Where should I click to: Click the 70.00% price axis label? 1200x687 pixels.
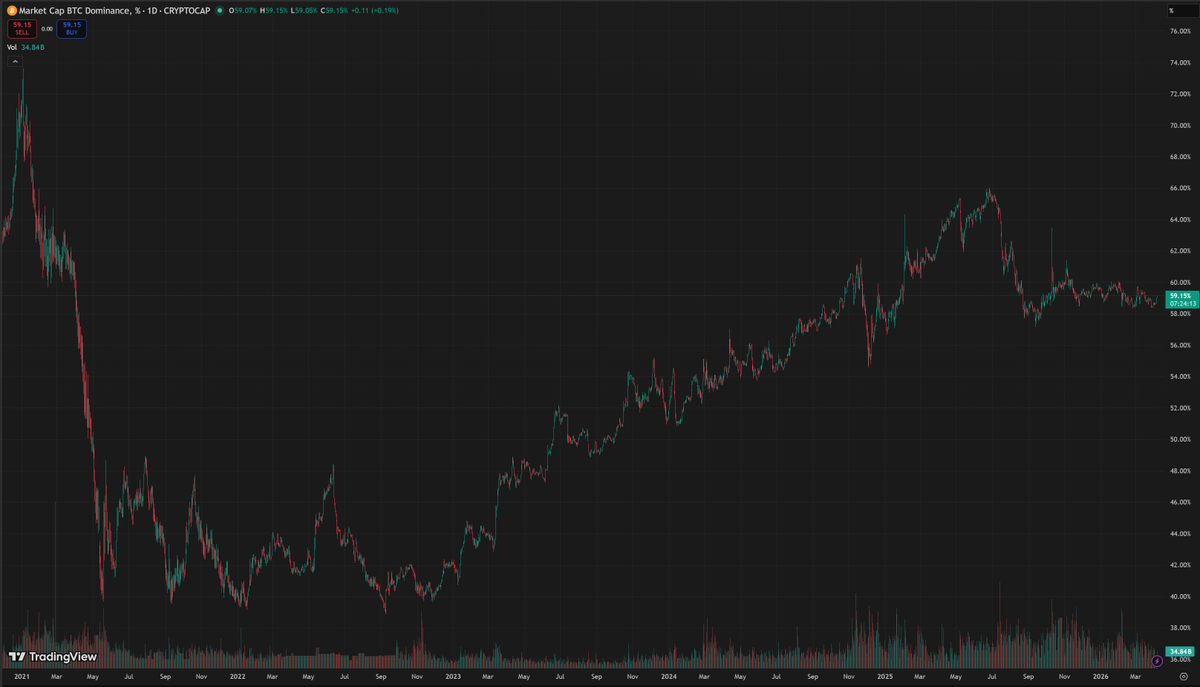[1180, 126]
